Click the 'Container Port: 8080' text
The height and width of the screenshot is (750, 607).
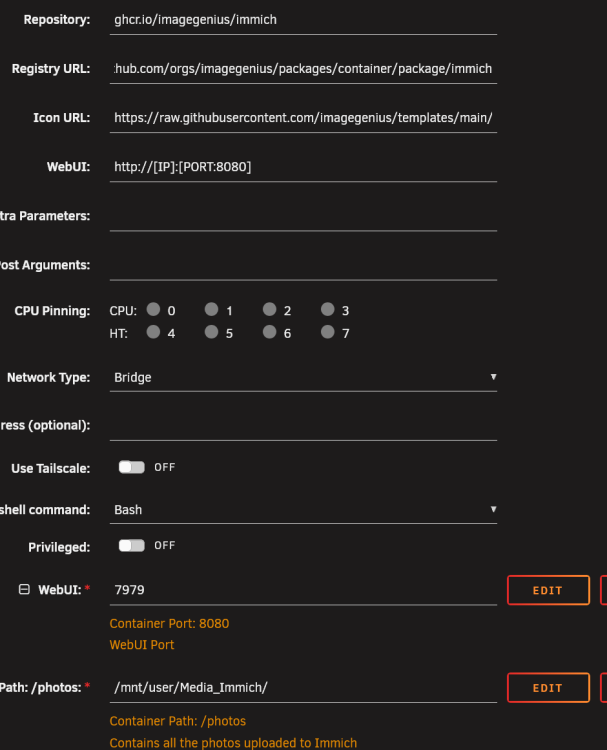click(x=169, y=624)
